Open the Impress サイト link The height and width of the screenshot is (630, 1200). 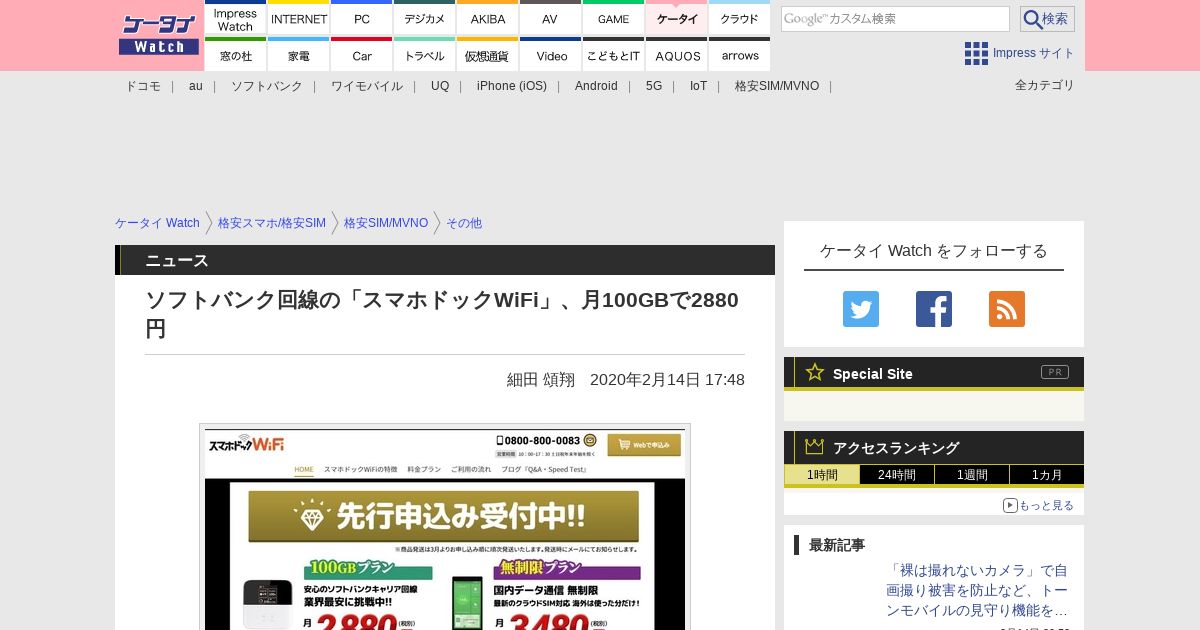point(1033,53)
